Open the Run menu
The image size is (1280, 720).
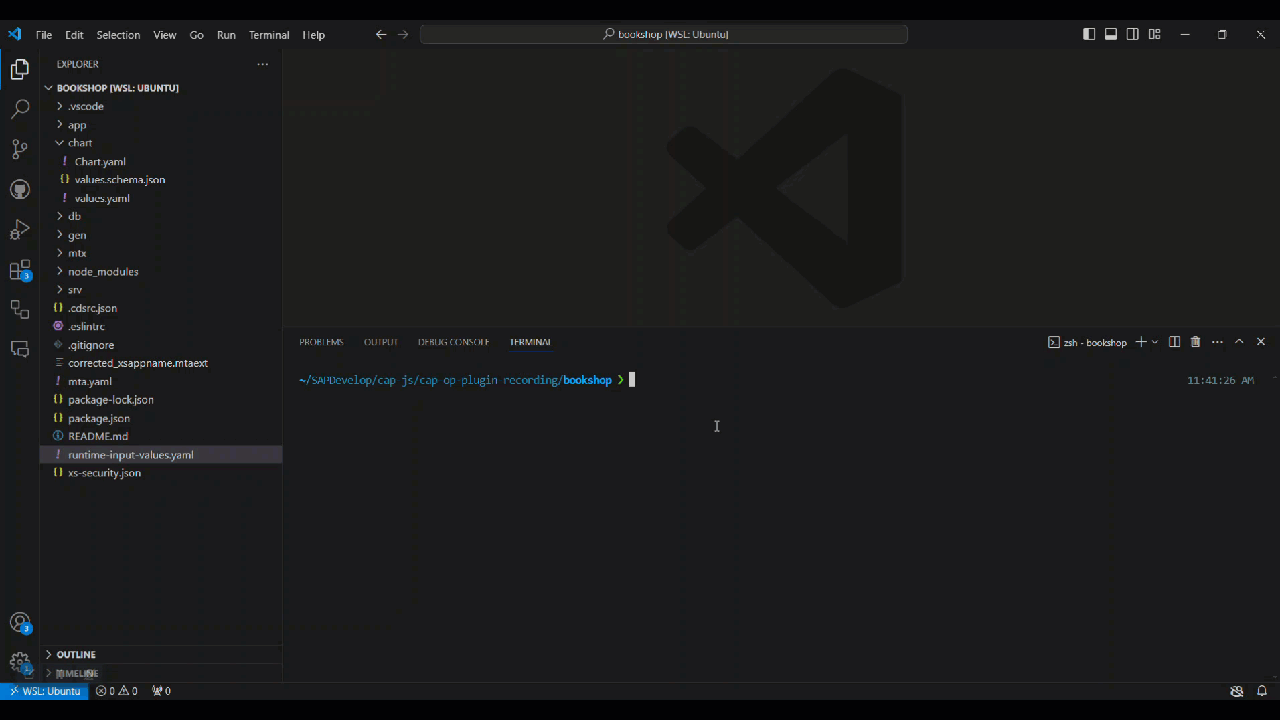(x=227, y=34)
